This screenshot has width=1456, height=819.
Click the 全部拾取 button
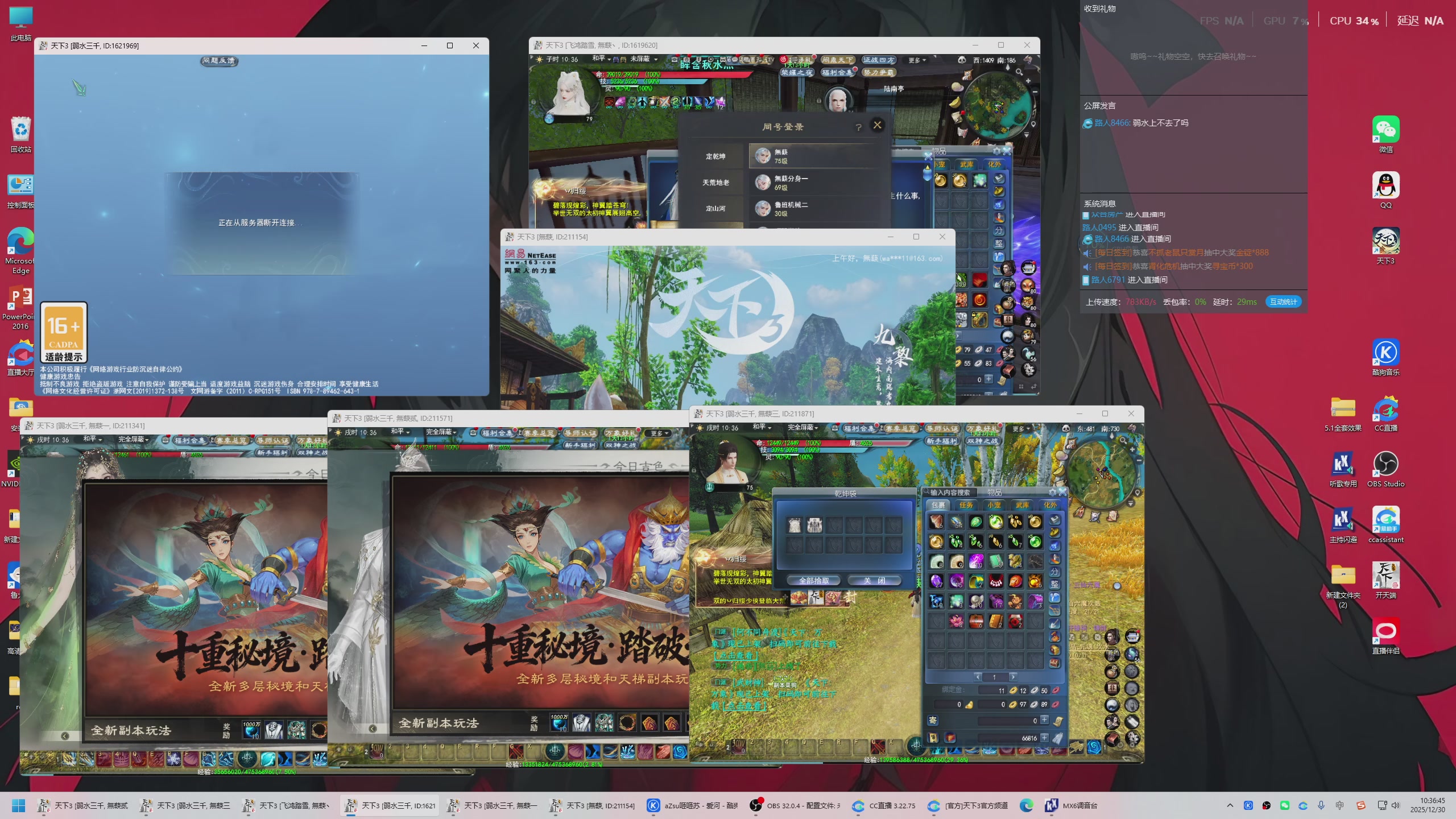click(x=814, y=581)
